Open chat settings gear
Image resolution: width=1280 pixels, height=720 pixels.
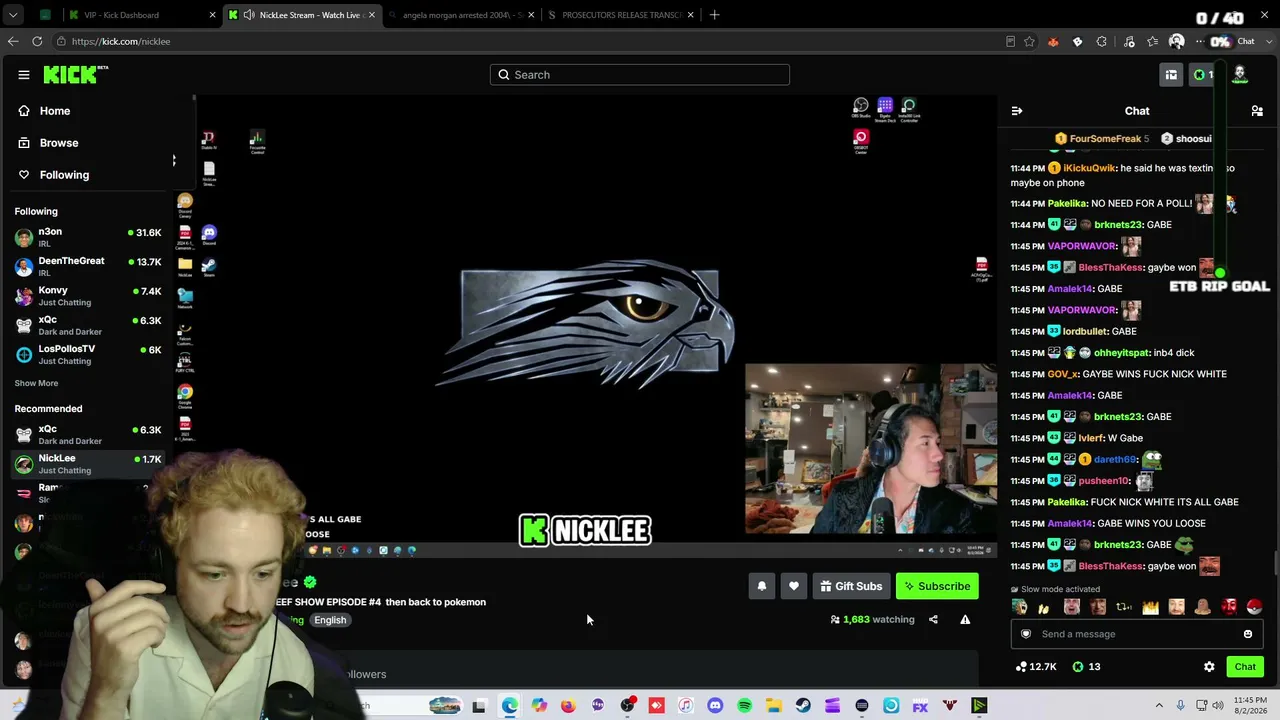click(1209, 667)
